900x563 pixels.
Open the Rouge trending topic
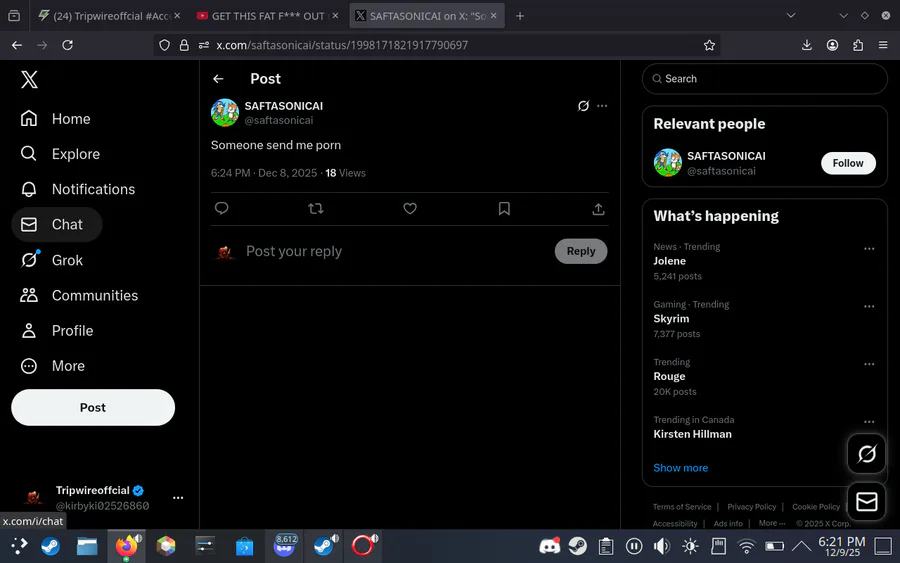[x=669, y=376]
